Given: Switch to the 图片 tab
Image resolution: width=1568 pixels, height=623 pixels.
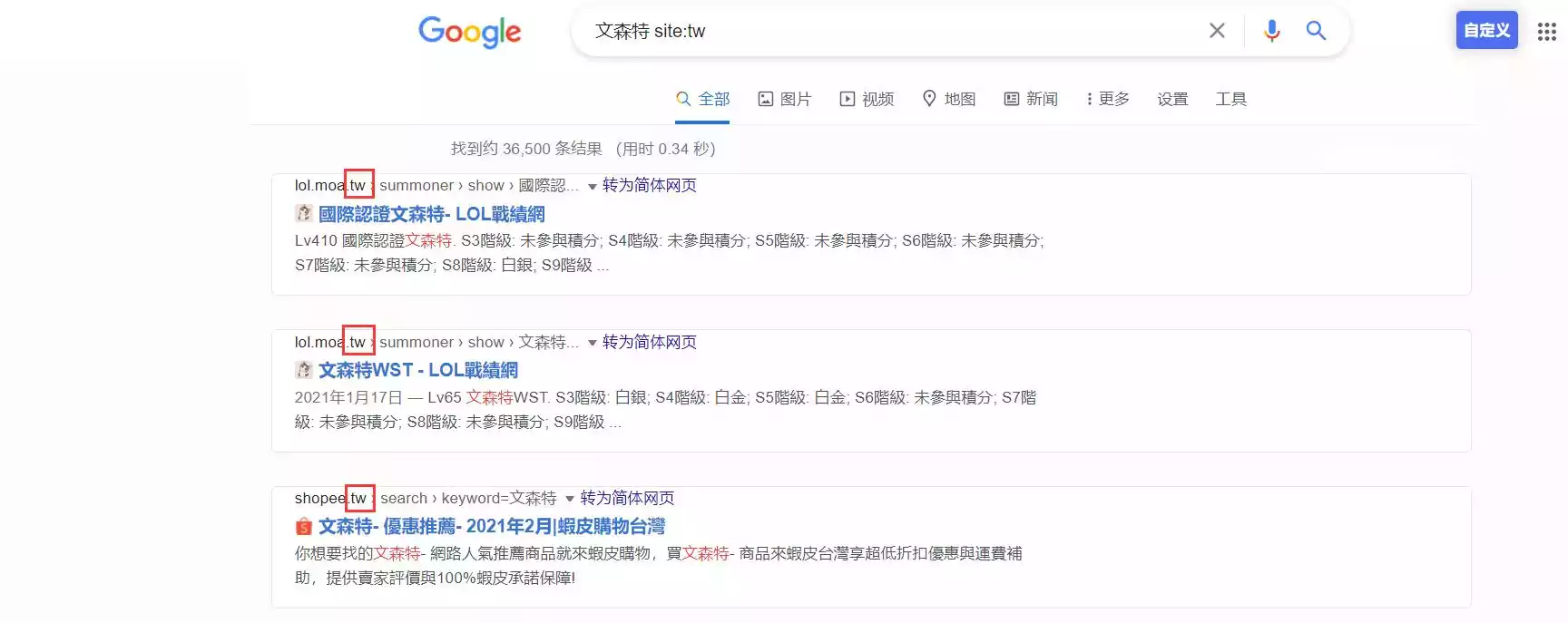Looking at the screenshot, I should (x=785, y=99).
